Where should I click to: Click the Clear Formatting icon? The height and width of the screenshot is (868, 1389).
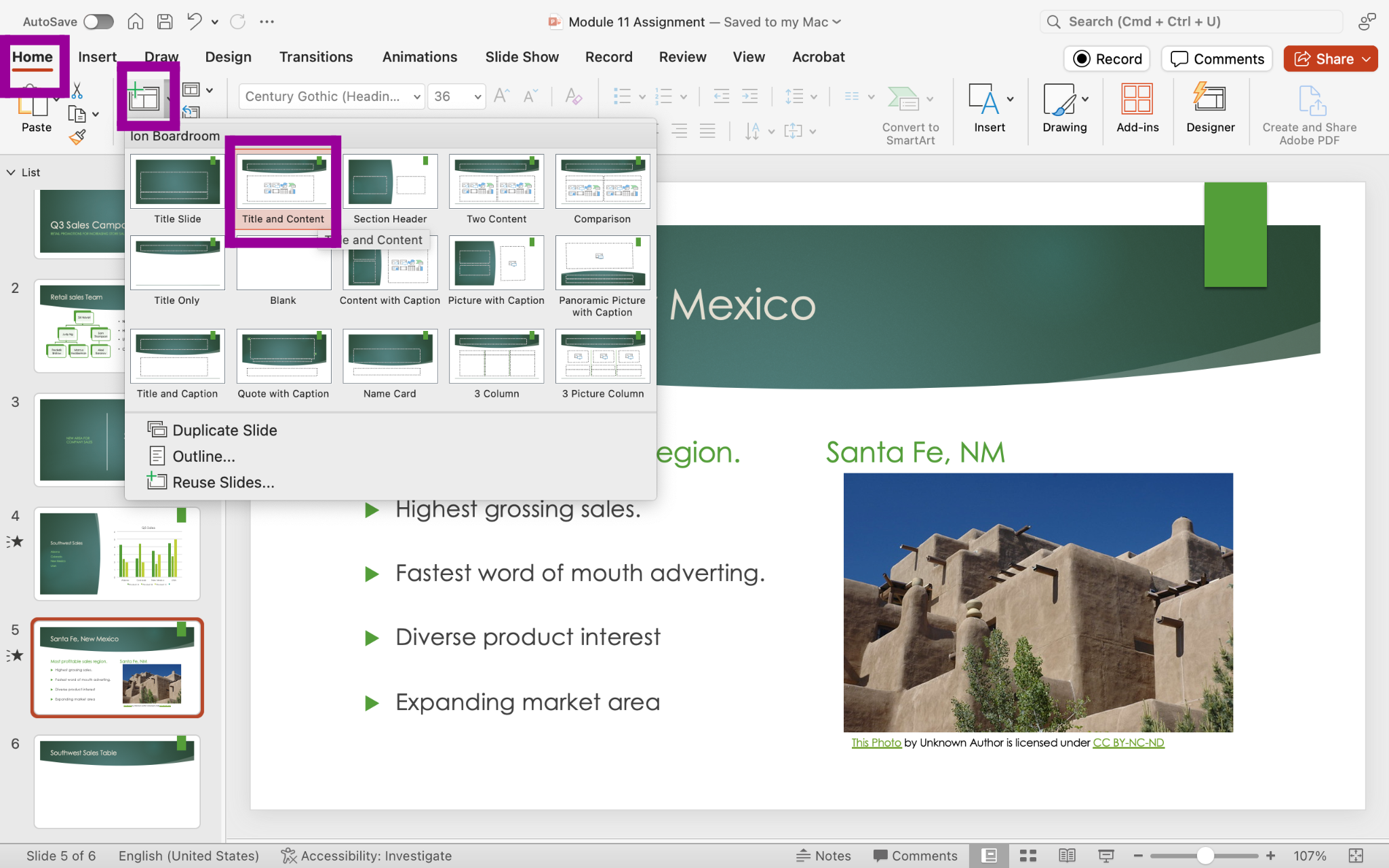pos(573,96)
